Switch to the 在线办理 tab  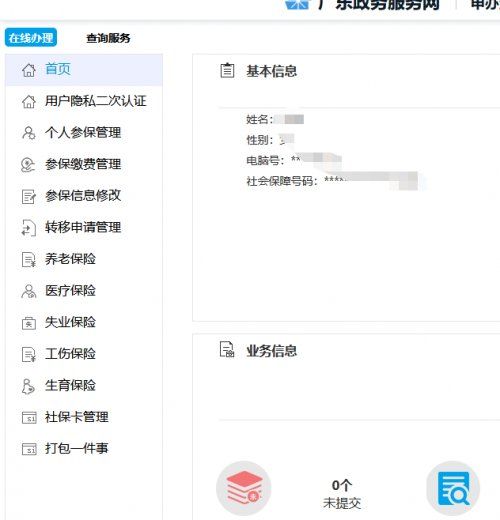point(31,38)
